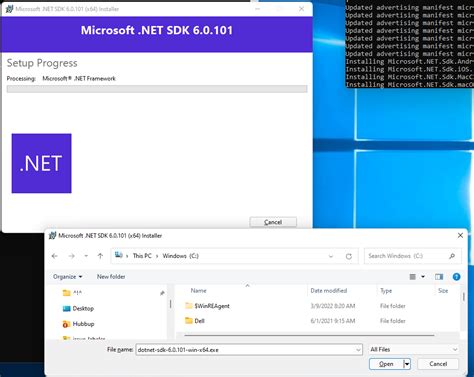Click the Hubbup icon in navigation pane
The image size is (474, 377).
(66, 324)
